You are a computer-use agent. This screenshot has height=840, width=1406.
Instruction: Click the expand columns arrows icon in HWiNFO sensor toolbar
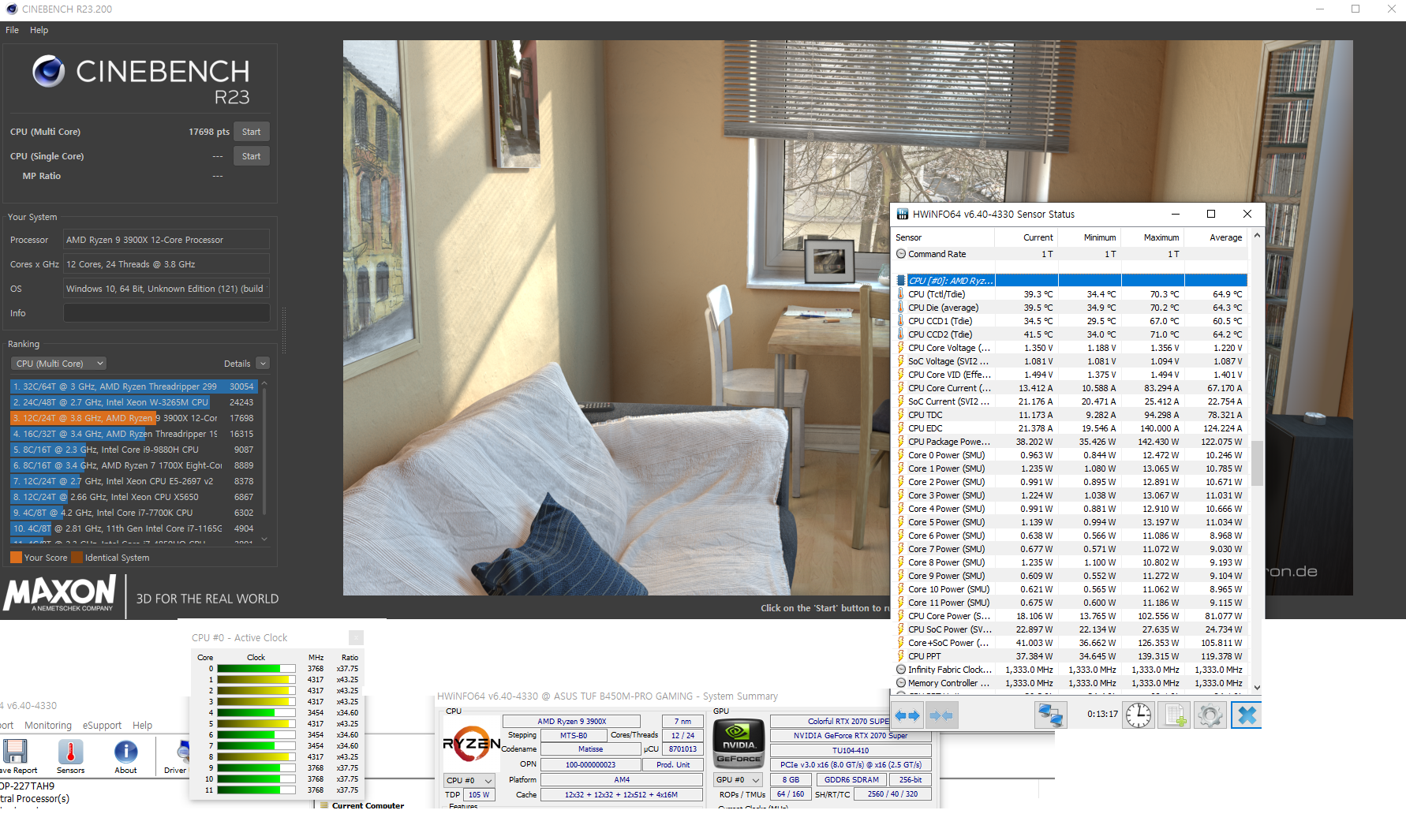[907, 715]
